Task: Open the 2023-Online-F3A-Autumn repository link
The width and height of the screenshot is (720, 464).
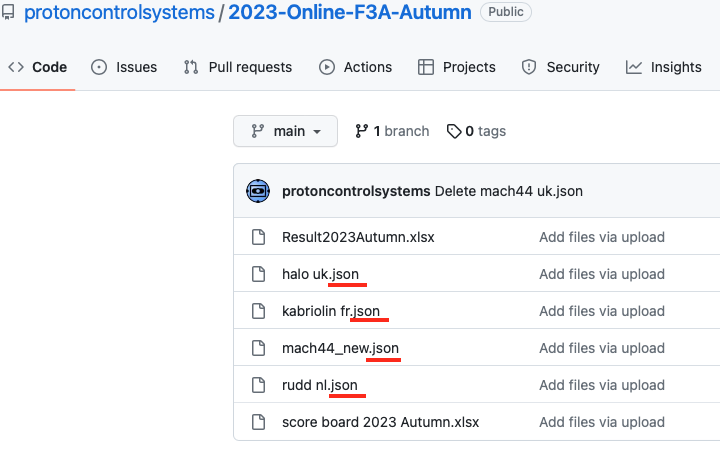Action: click(350, 12)
